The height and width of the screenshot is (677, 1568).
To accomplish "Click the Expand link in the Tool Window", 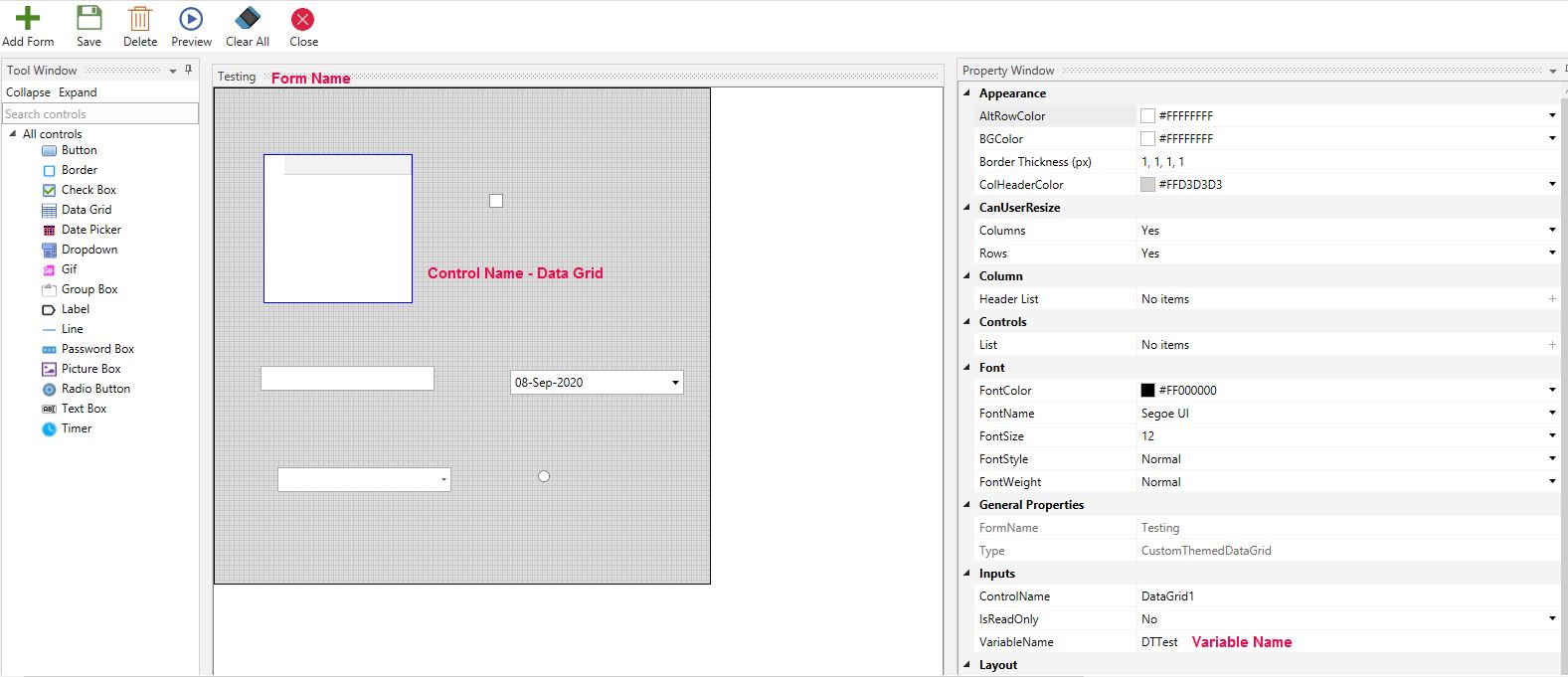I will (x=78, y=92).
